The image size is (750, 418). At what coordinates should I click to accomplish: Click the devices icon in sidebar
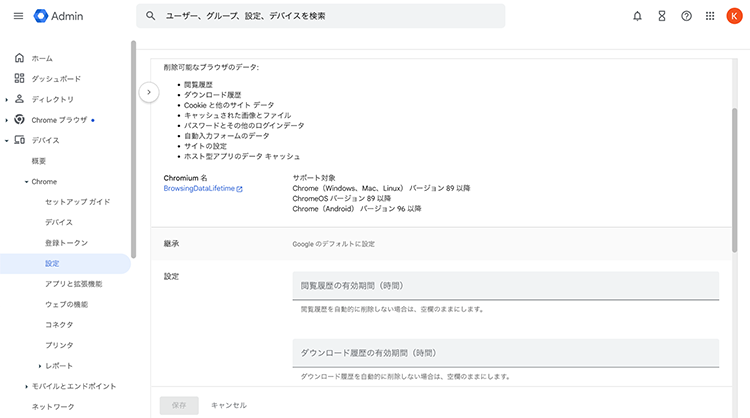coord(19,140)
